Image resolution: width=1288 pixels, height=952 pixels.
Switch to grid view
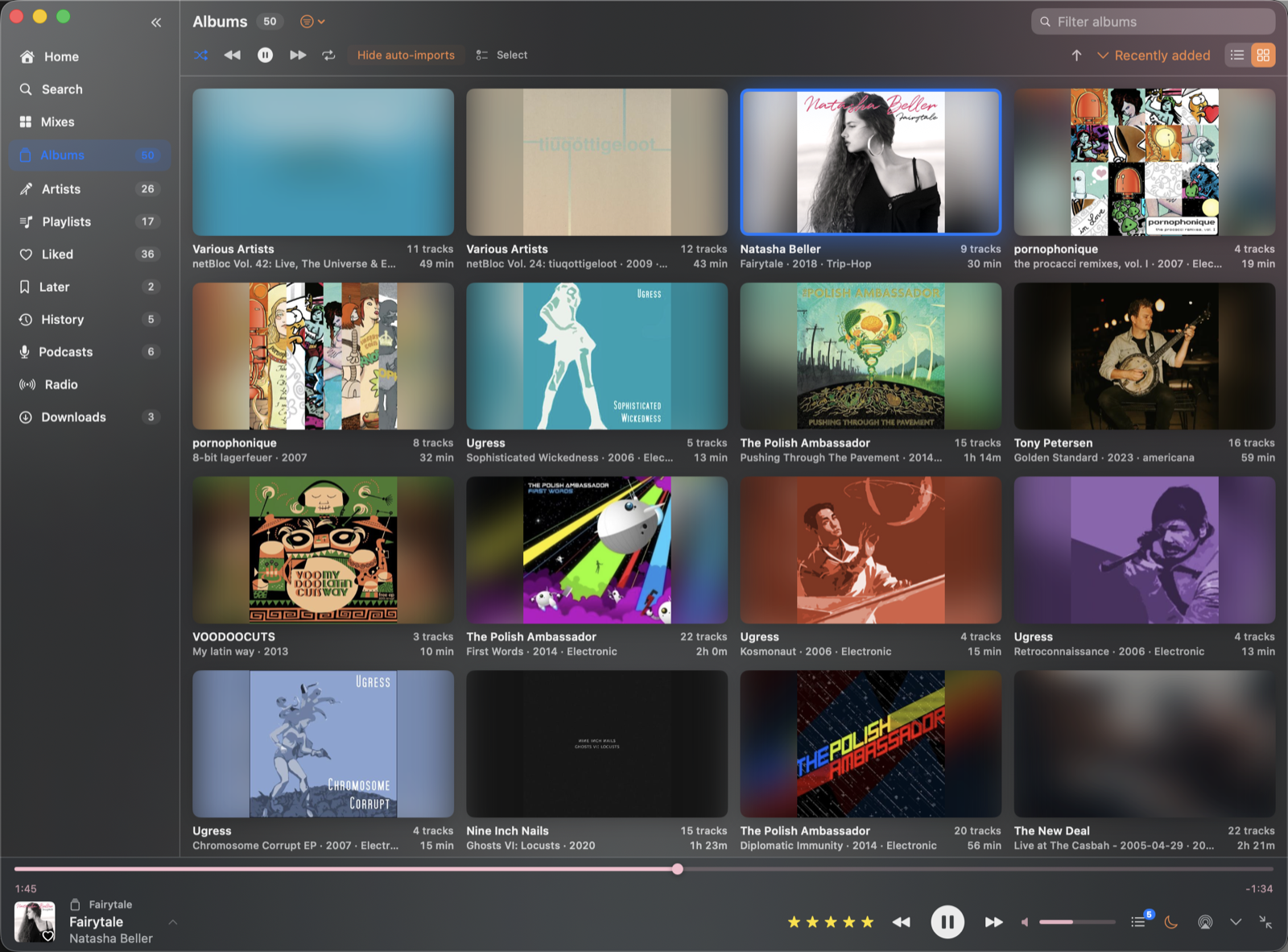coord(1263,55)
